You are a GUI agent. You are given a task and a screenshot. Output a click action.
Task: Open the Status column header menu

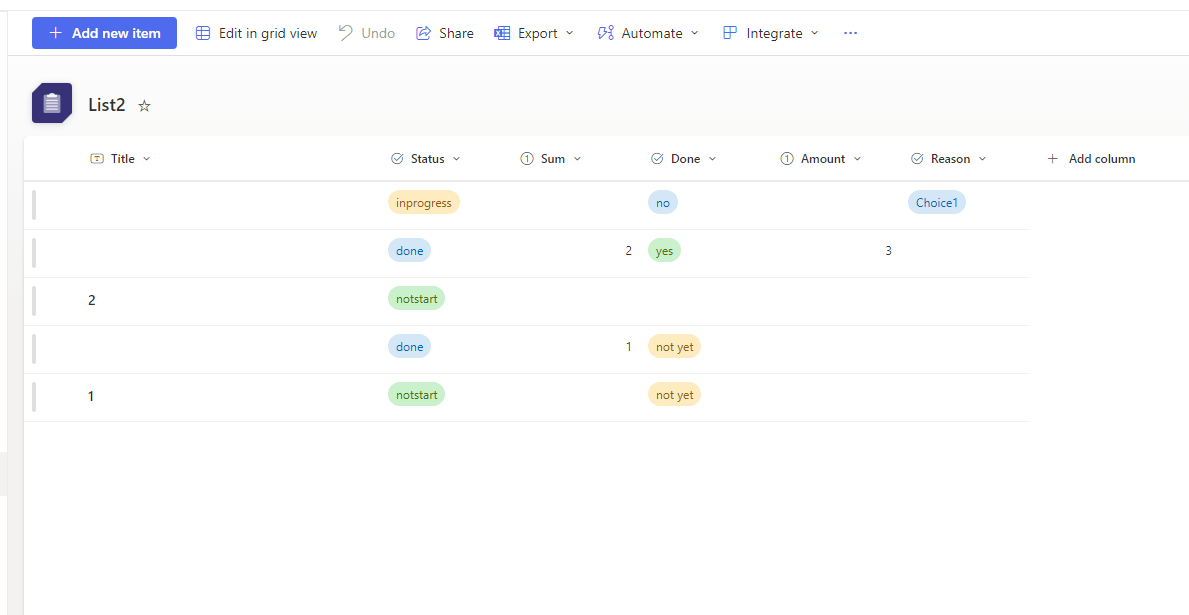425,158
